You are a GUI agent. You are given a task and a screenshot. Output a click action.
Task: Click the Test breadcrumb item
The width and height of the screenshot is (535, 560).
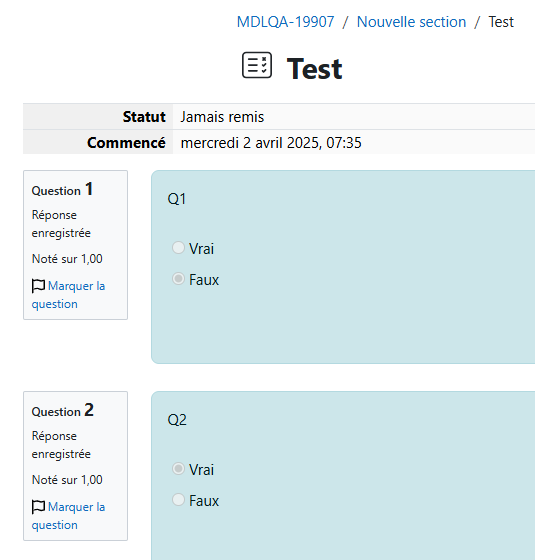click(x=501, y=22)
